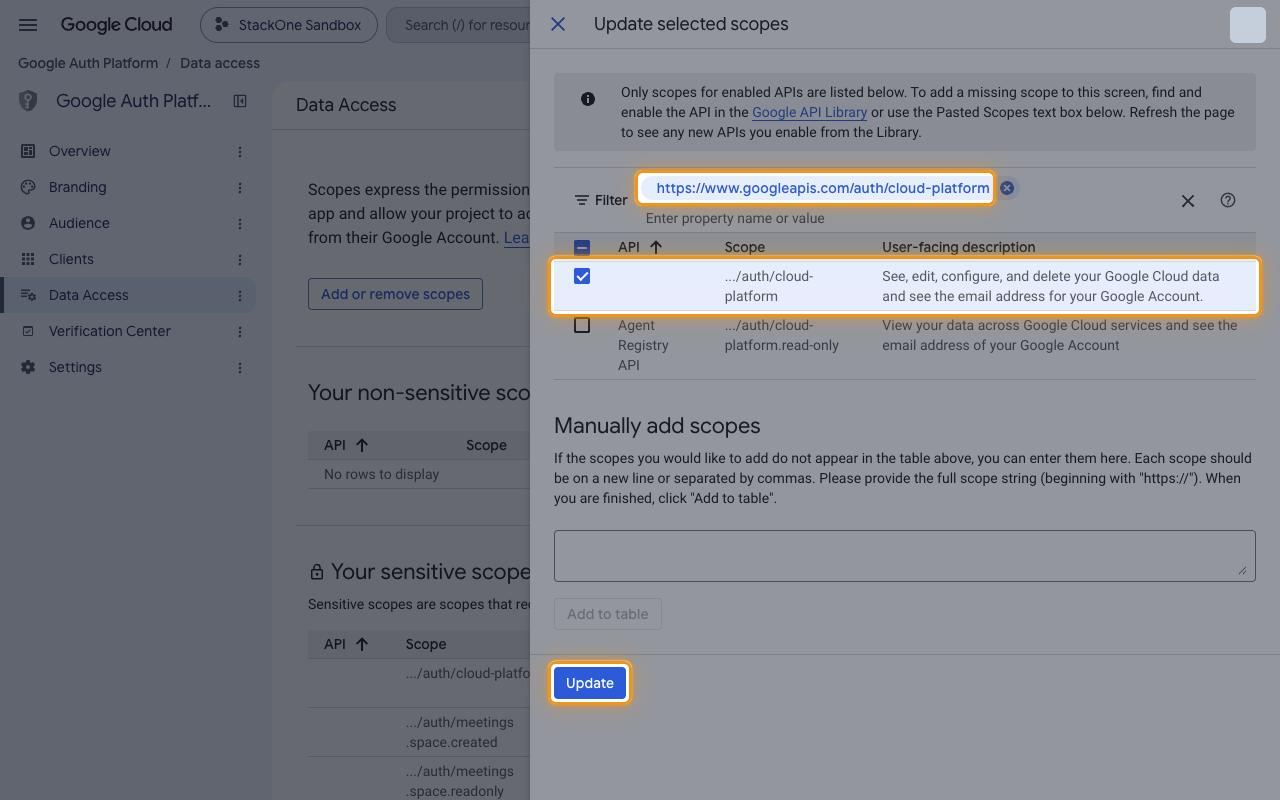Sort by API column arrow in scopes panel
The width and height of the screenshot is (1280, 800).
pos(656,247)
